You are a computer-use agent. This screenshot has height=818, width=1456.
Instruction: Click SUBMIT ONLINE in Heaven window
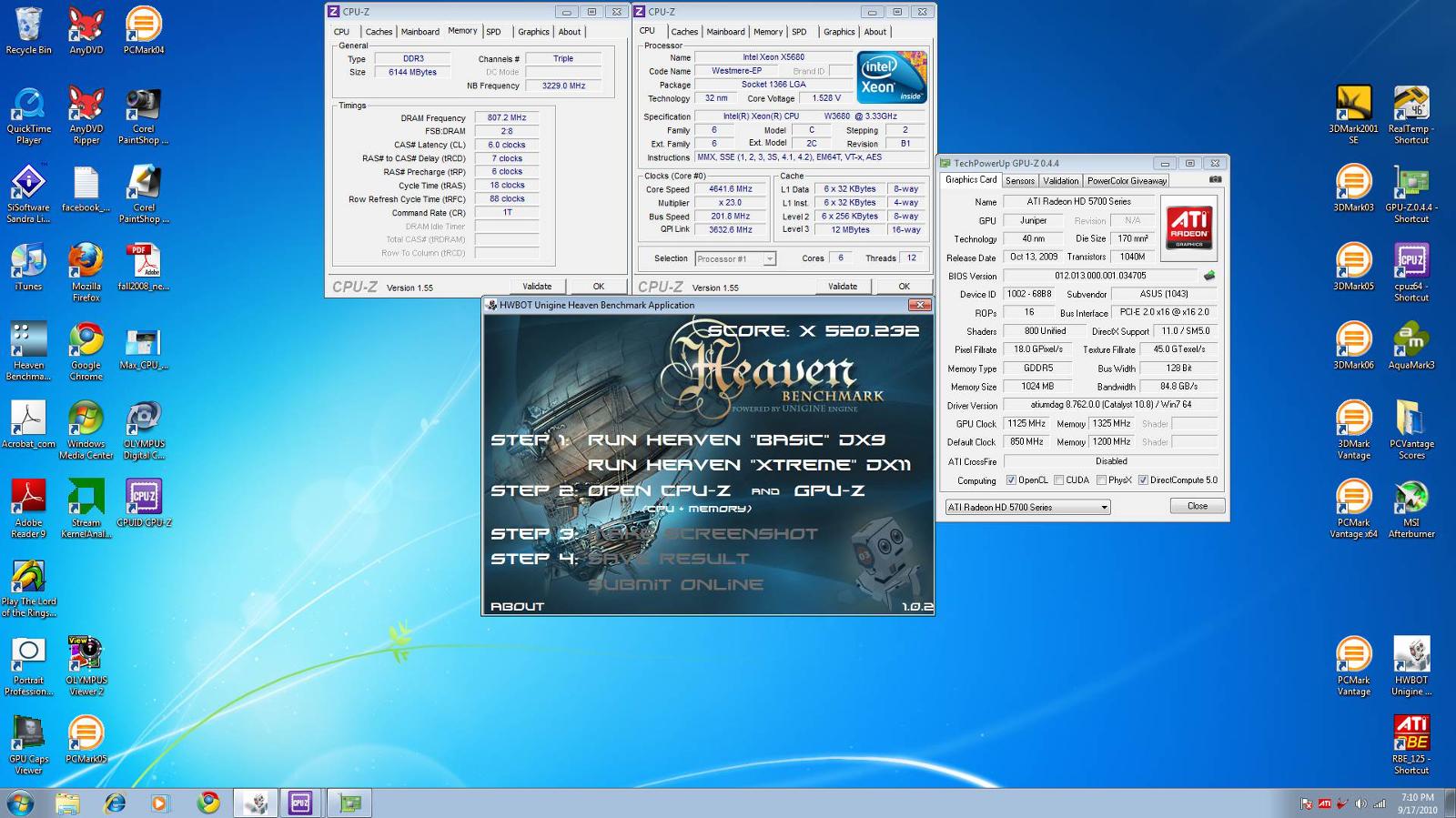tap(675, 584)
